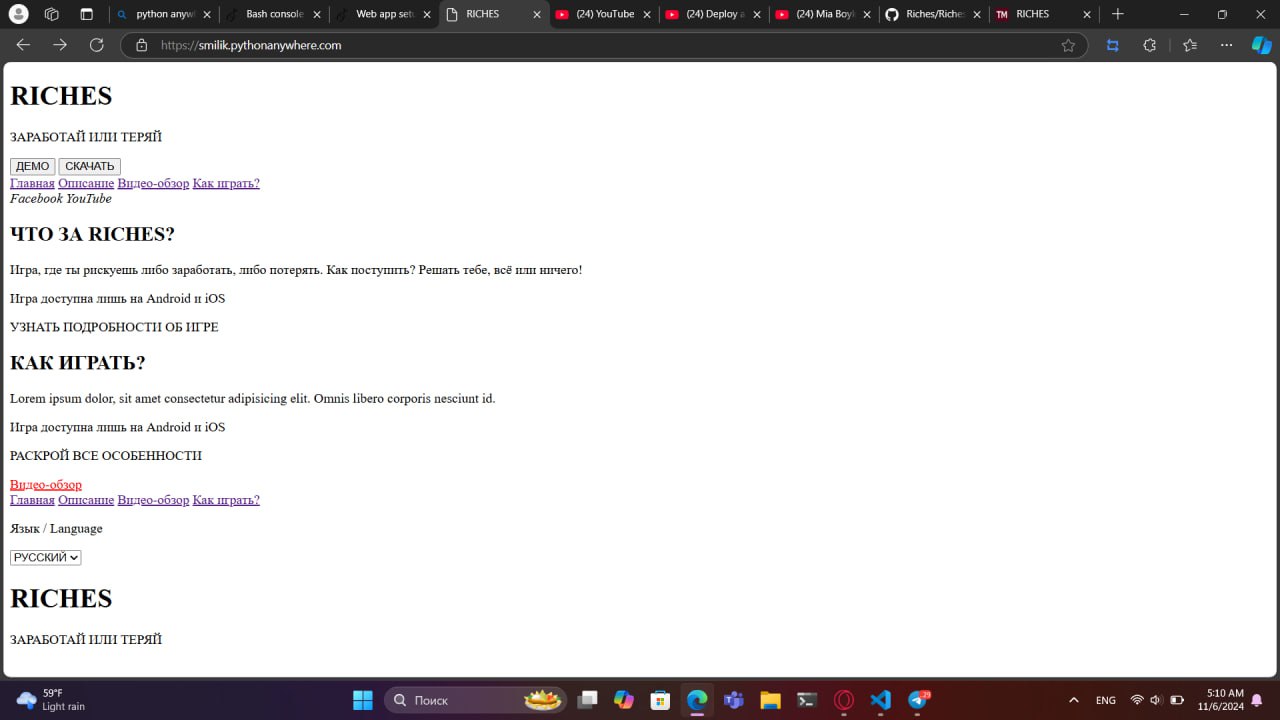Viewport: 1280px width, 720px height.
Task: Open the battery status tray icon
Action: (x=1177, y=700)
